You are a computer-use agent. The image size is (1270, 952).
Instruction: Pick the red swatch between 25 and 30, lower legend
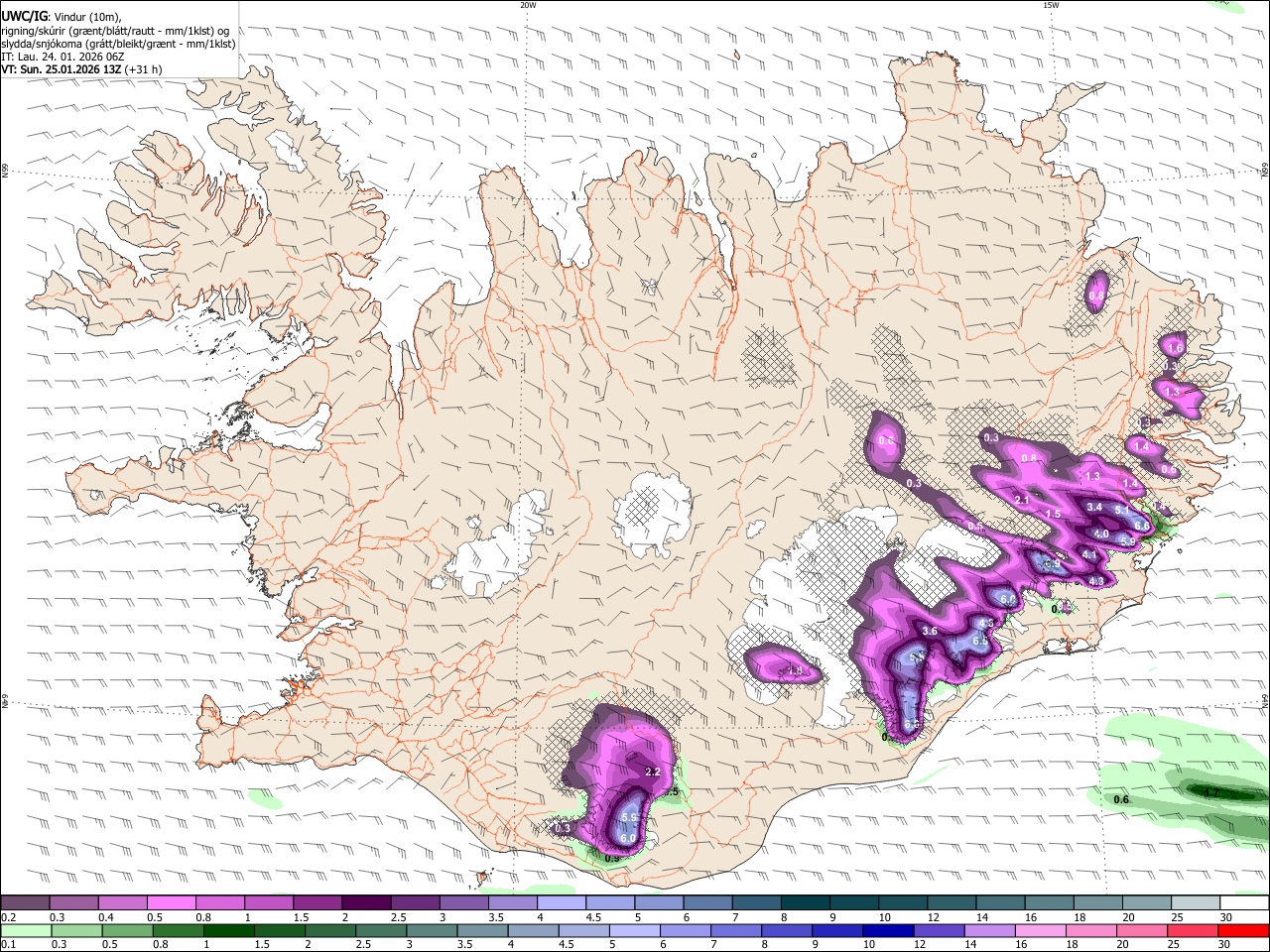[1192, 930]
